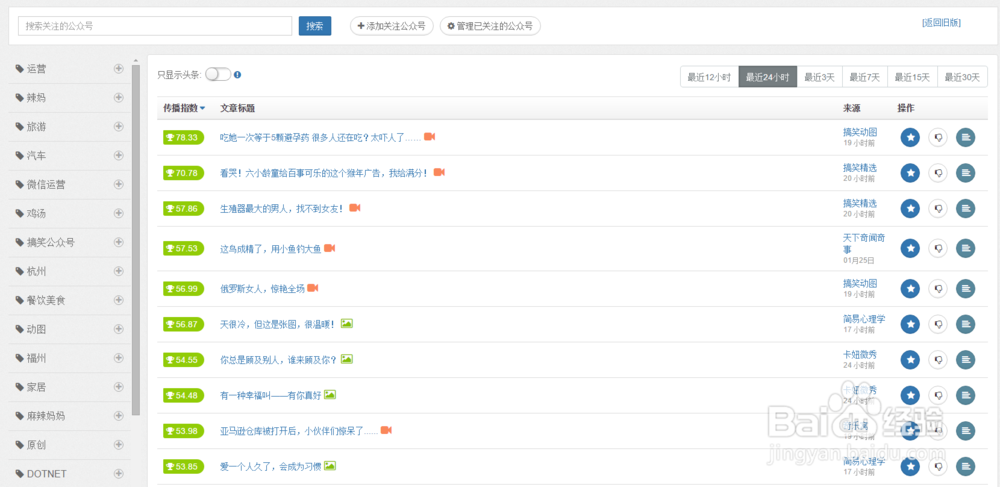Dislike the 70.78 score article
1000x487 pixels.
938,173
